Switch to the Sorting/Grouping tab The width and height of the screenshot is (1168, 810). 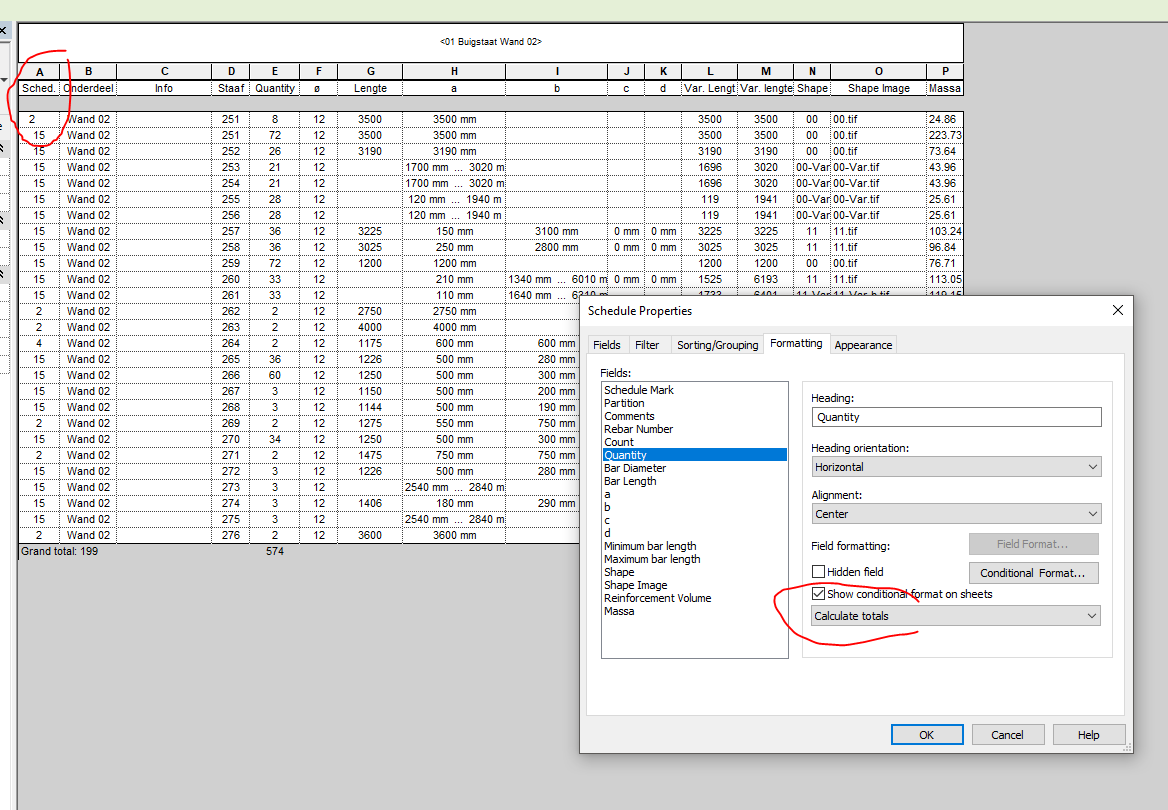[x=717, y=344]
